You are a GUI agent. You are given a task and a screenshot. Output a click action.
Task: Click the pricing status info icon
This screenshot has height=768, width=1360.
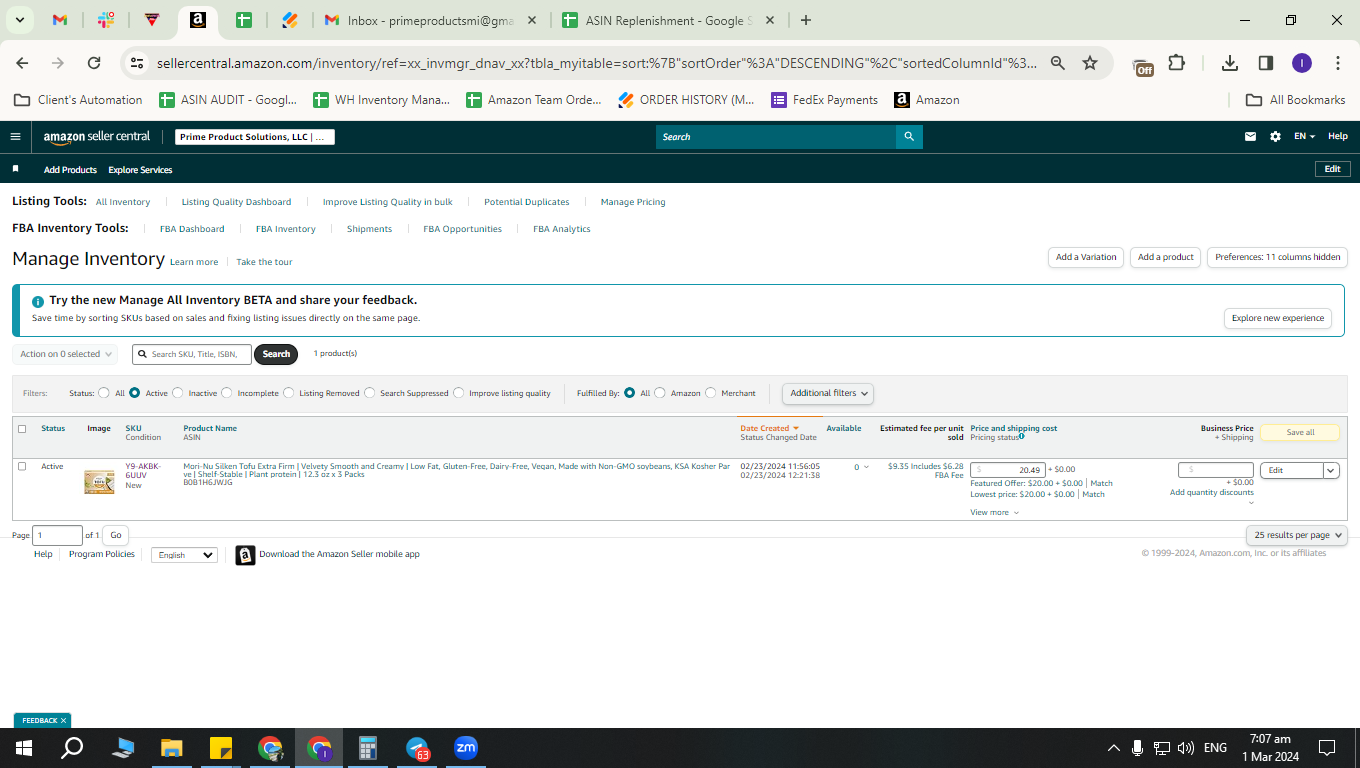coord(1021,436)
